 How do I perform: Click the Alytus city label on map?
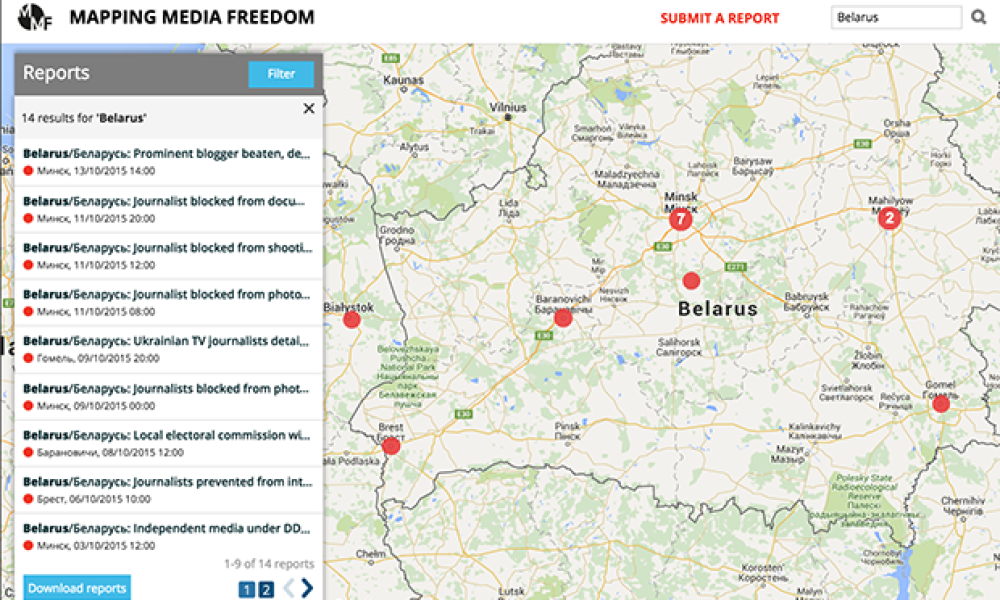[x=415, y=147]
